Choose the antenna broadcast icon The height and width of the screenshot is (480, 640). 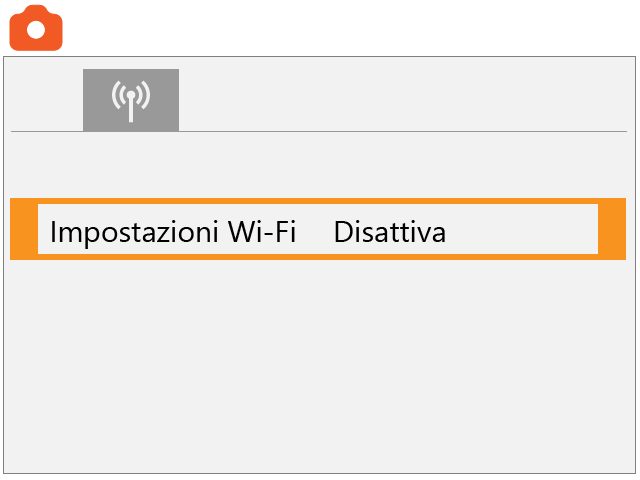coord(131,100)
